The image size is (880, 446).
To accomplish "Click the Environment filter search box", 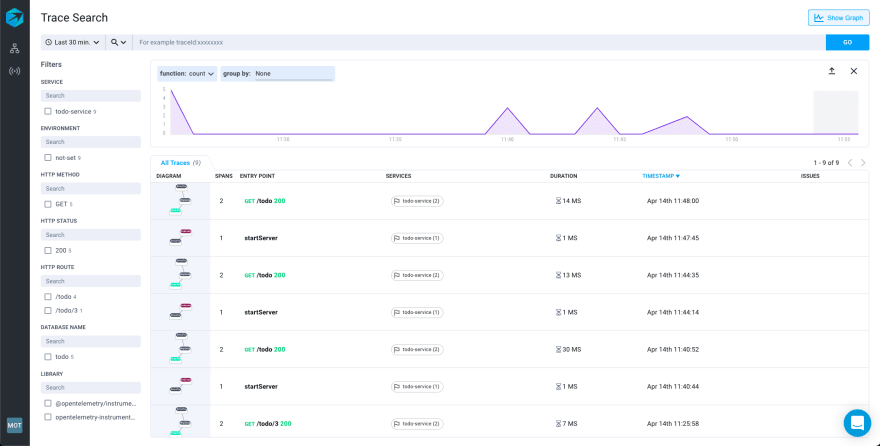I will 91,142.
